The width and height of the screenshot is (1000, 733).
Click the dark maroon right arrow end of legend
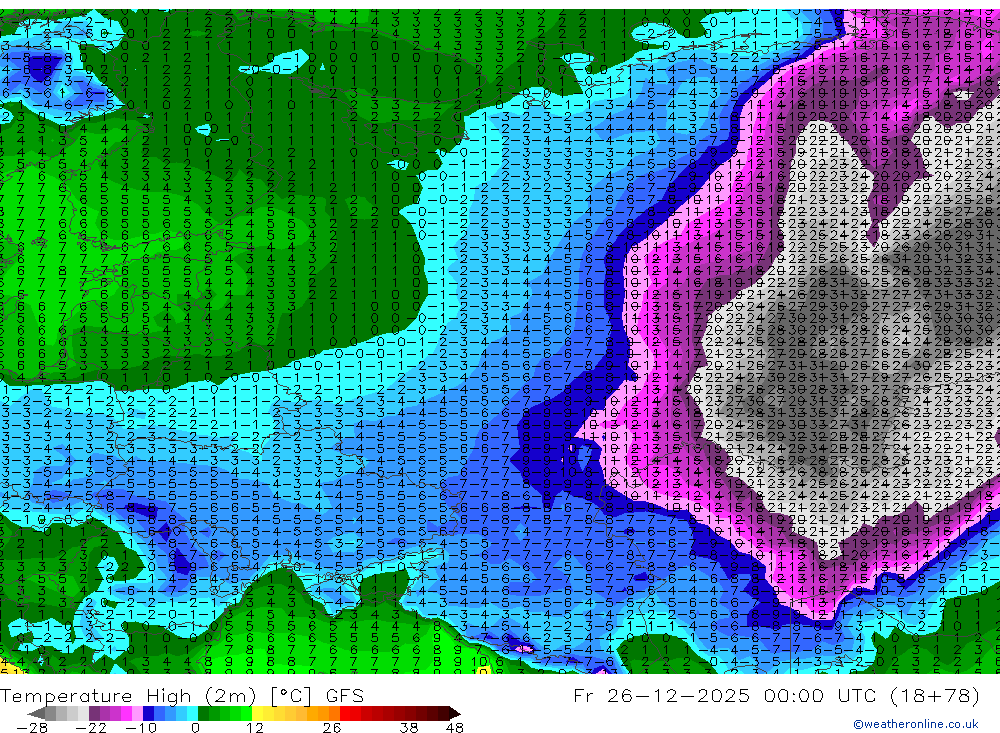point(455,713)
